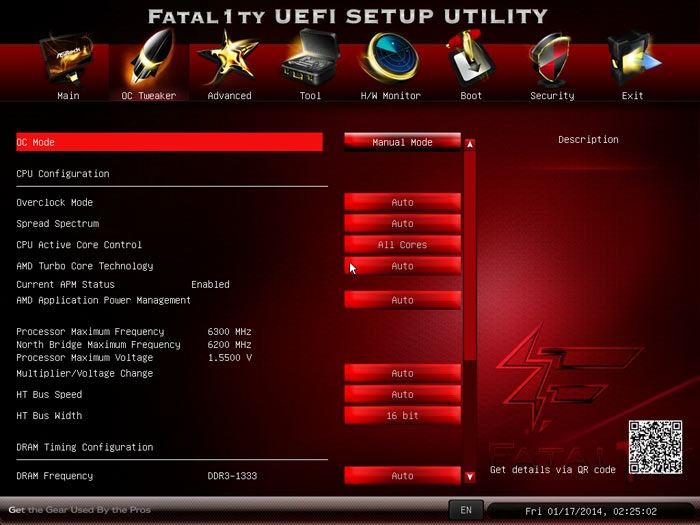Screen dimensions: 700x525
Task: Open AMD Turbo Core Technology Auto dropdown
Action: [402, 266]
